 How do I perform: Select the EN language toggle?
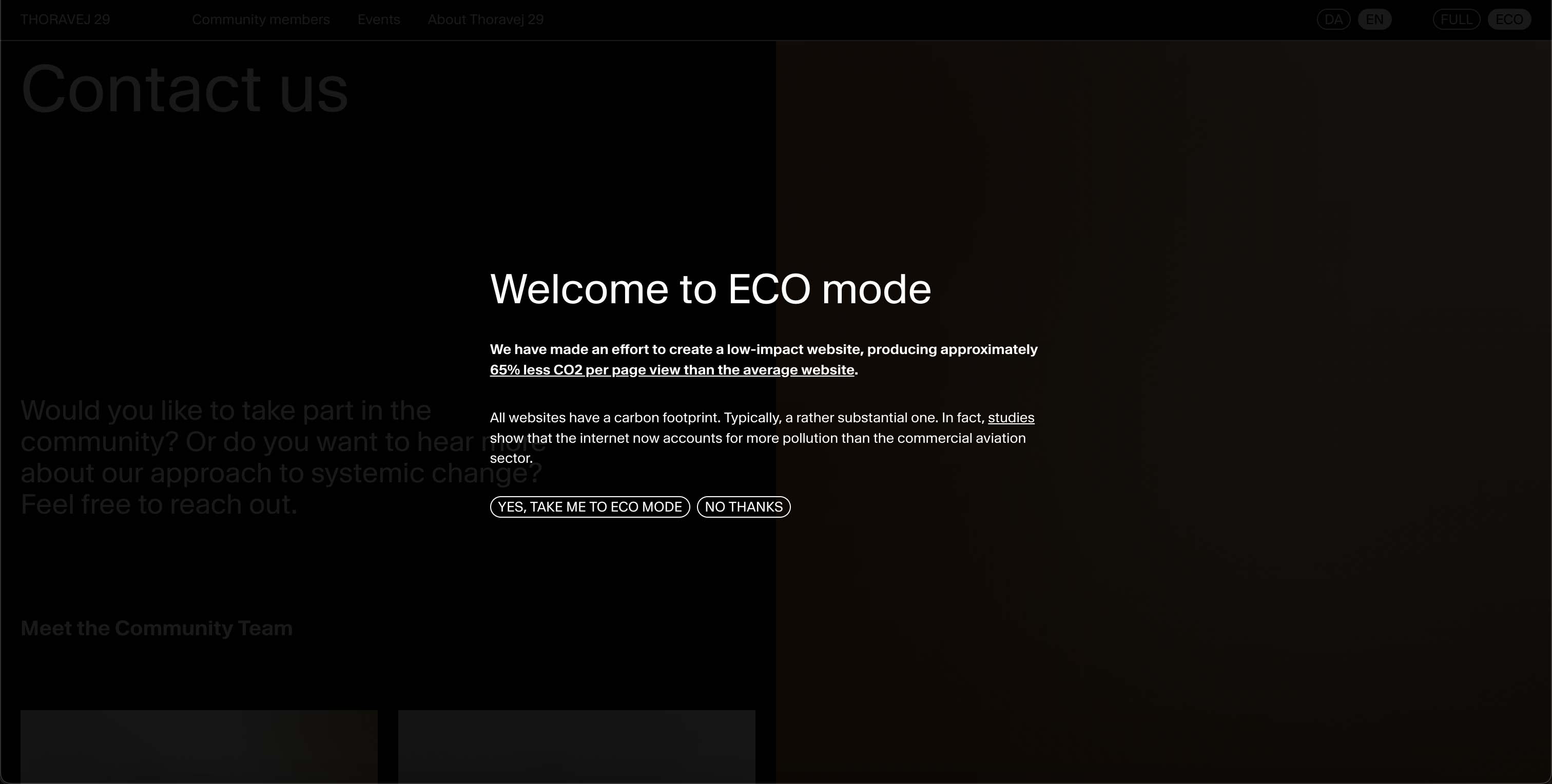[1374, 19]
